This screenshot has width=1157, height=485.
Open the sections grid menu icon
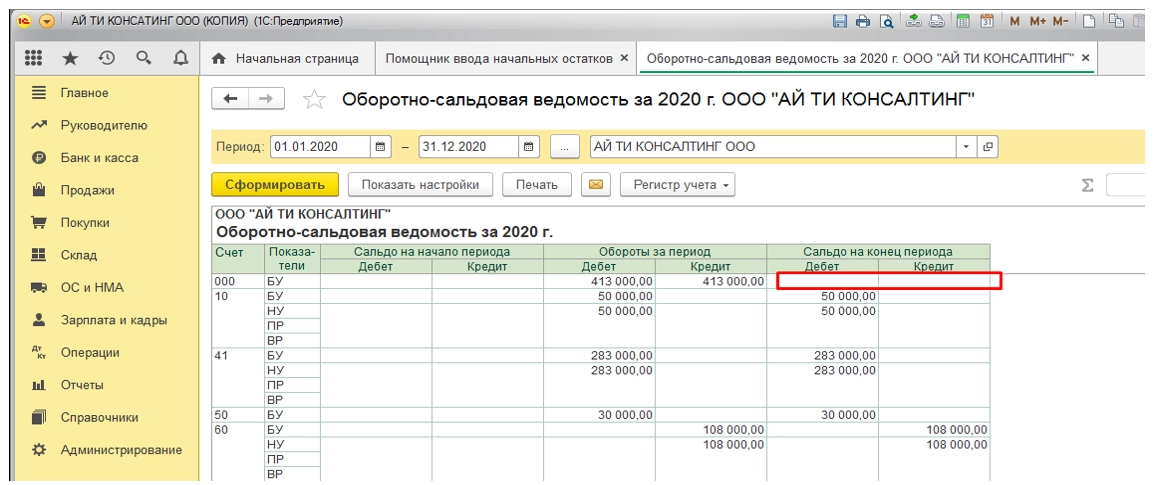tap(33, 58)
